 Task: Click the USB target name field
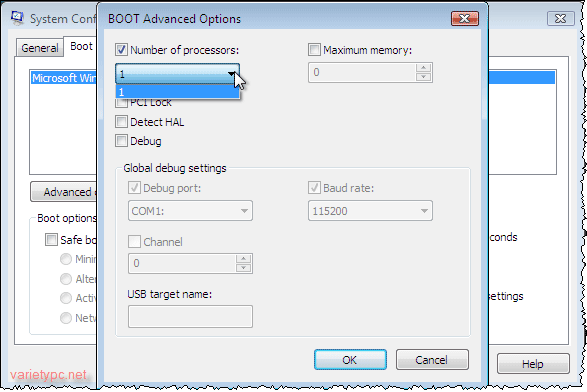click(x=190, y=316)
